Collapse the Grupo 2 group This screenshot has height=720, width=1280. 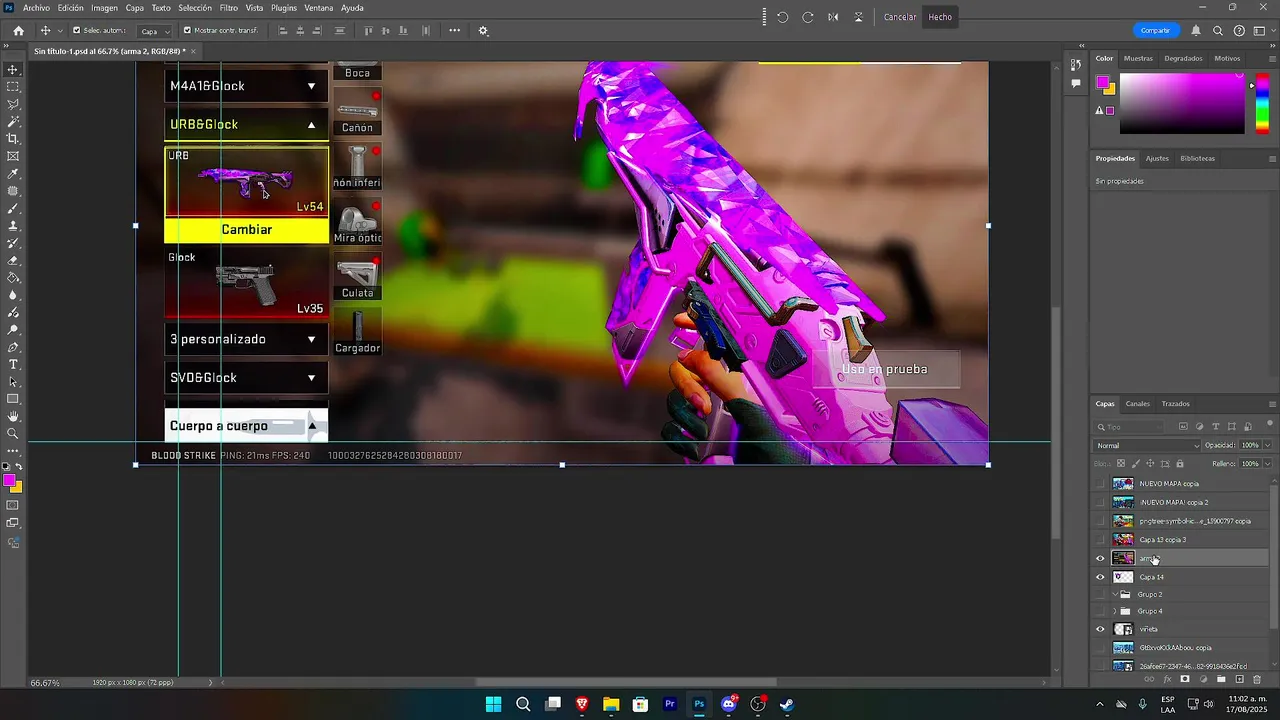[x=1115, y=594]
